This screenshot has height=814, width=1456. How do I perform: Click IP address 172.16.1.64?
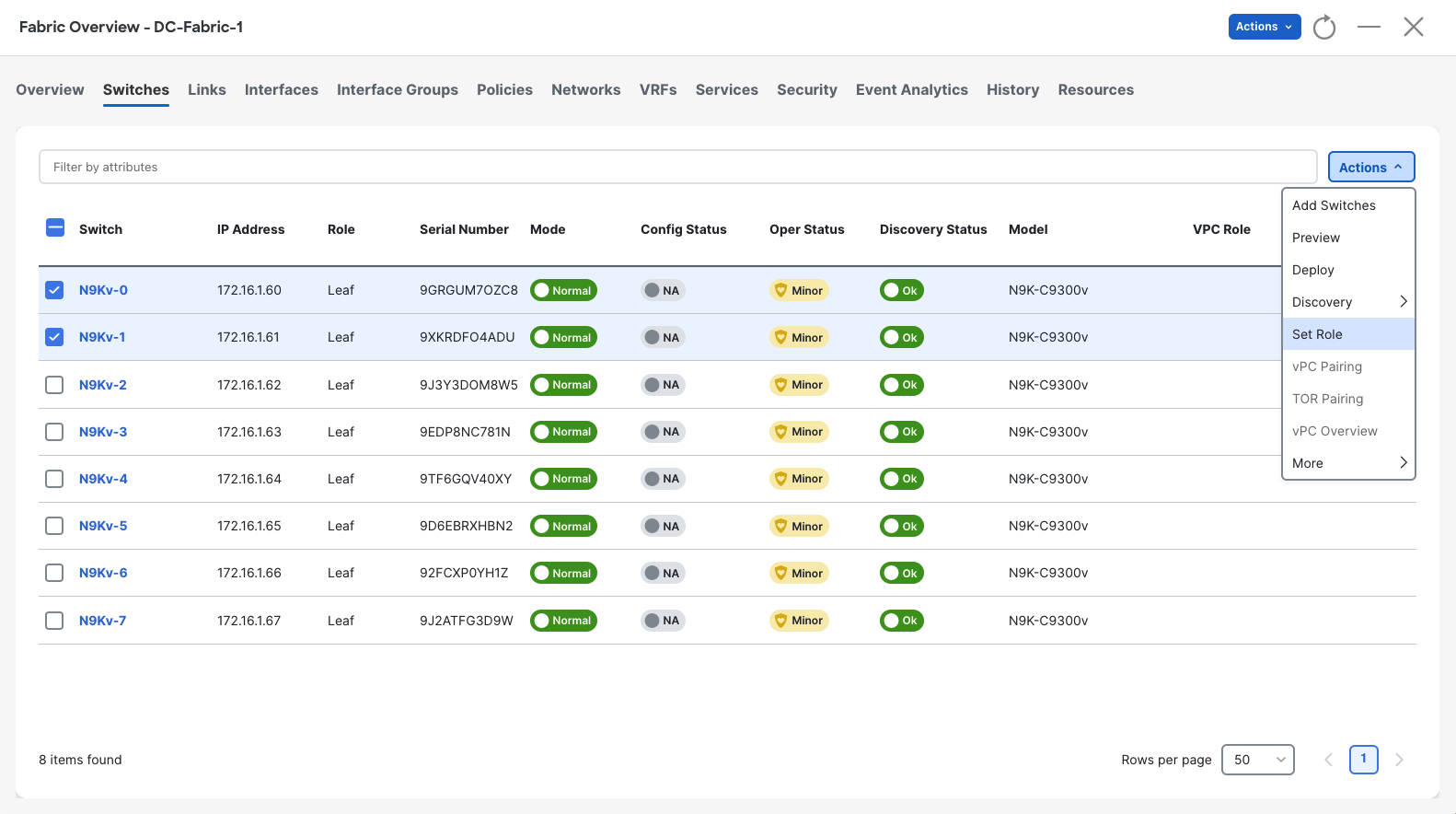coord(249,479)
